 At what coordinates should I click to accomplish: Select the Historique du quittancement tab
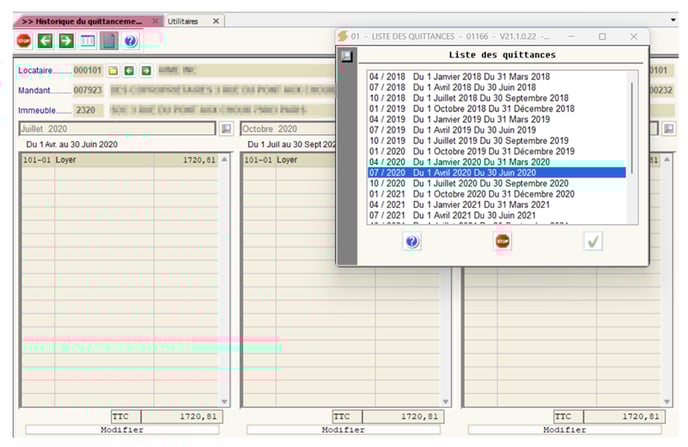coord(82,20)
